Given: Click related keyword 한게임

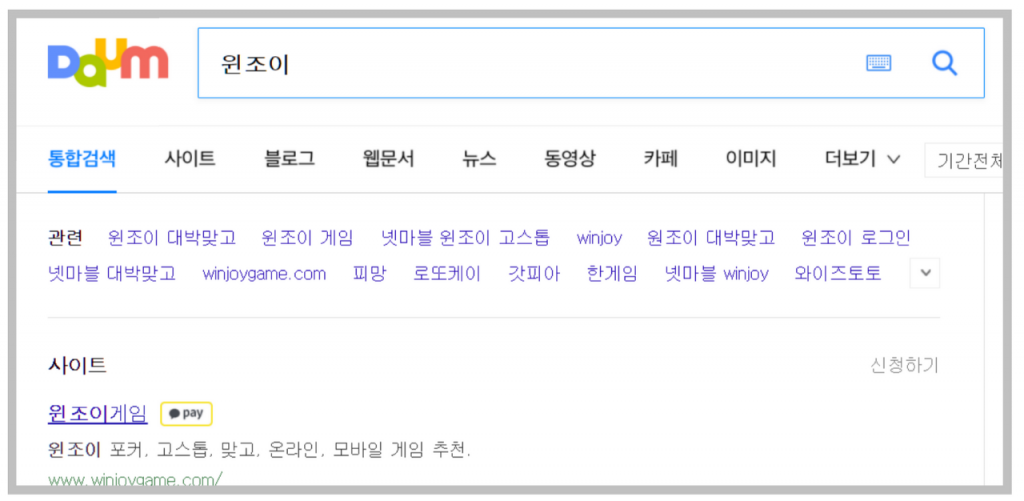Looking at the screenshot, I should [x=612, y=273].
